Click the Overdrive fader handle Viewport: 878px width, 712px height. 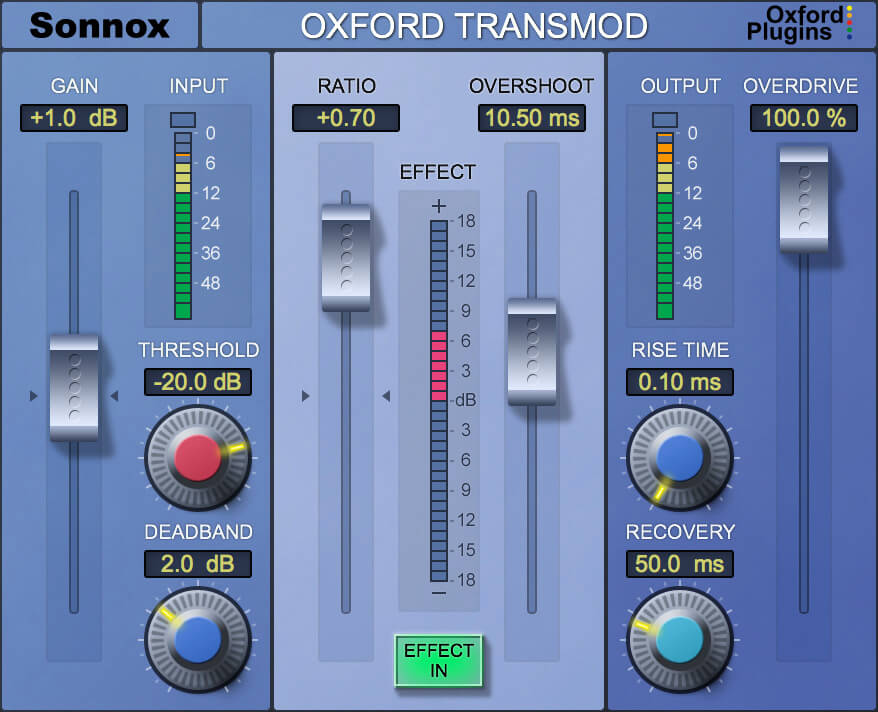[804, 198]
